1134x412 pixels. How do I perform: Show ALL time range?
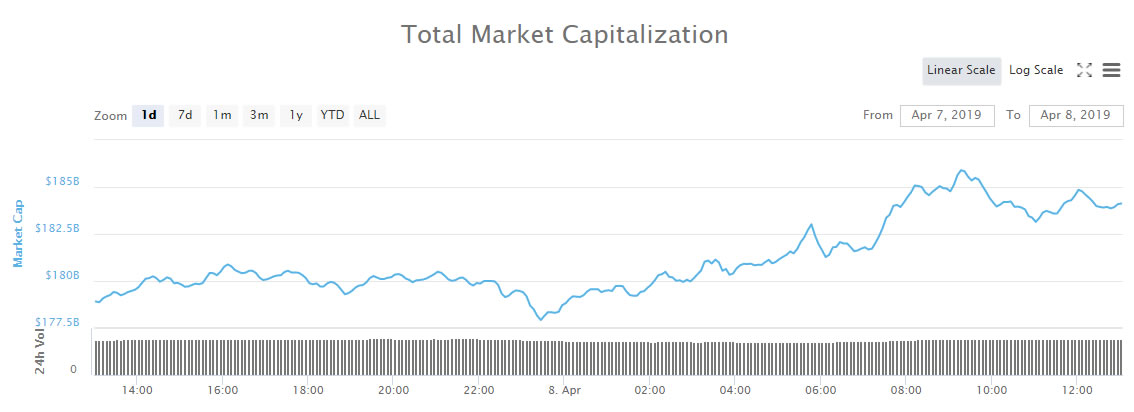pyautogui.click(x=369, y=115)
